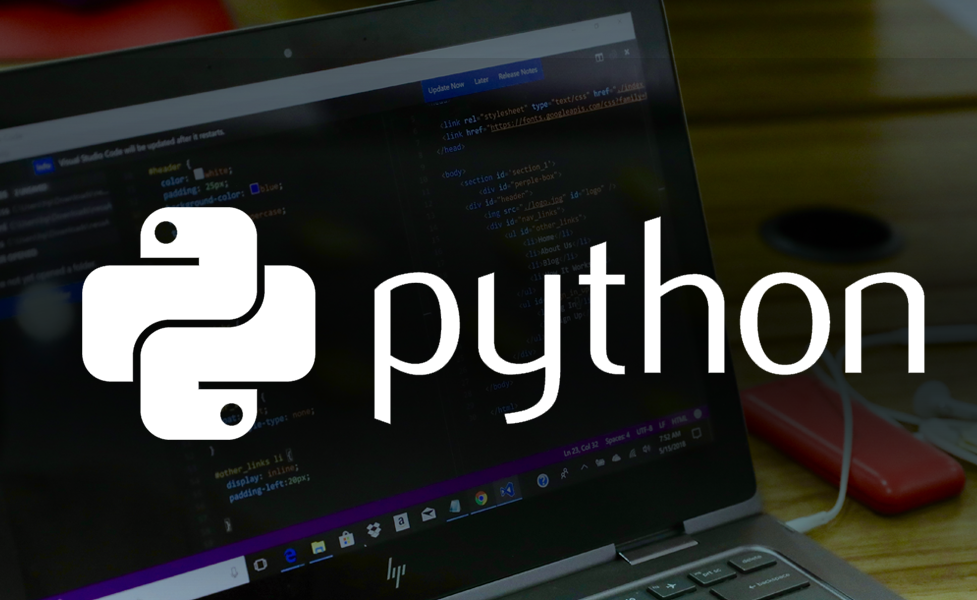Open the Release Notes link

click(x=517, y=71)
